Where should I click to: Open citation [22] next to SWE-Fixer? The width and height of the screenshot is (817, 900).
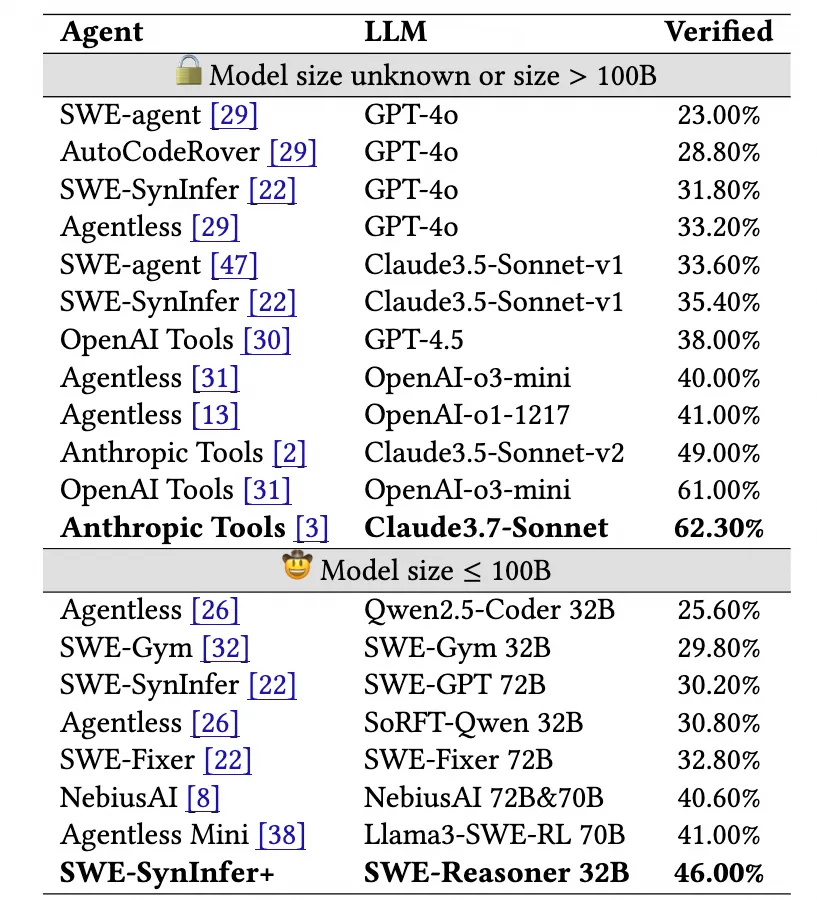(228, 760)
